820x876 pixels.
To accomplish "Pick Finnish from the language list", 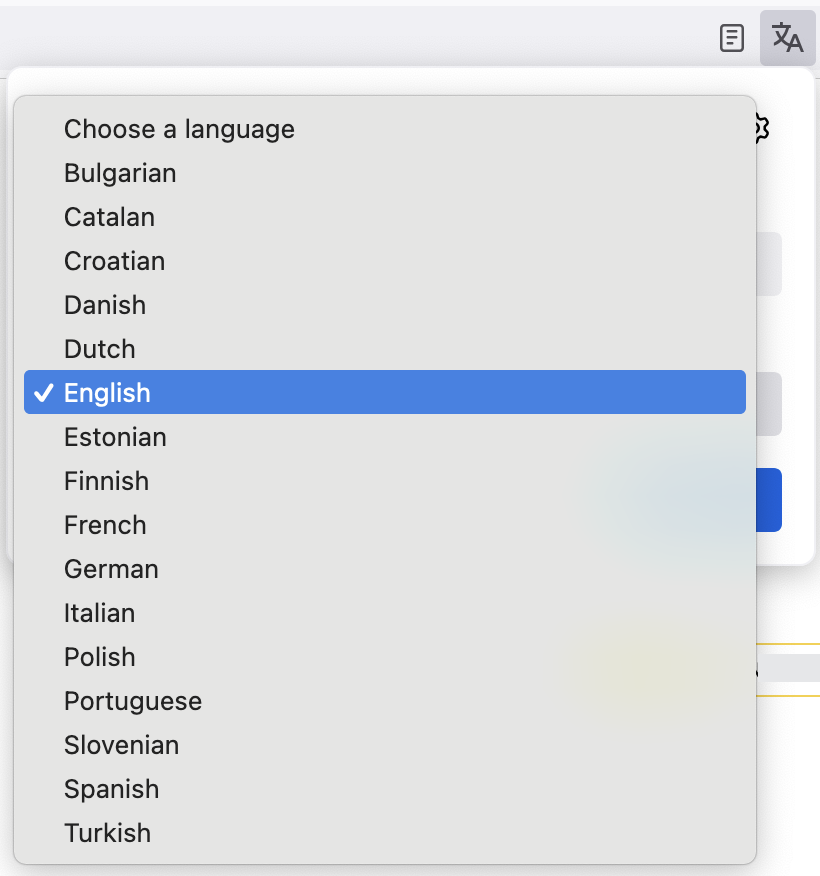I will coord(106,480).
